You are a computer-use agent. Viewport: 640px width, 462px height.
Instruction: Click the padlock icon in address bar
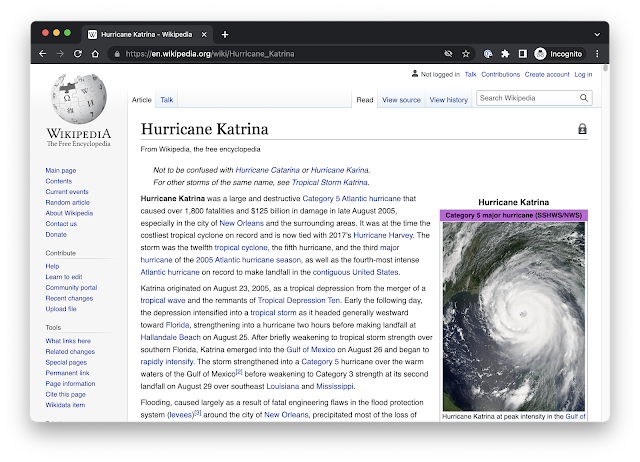117,54
